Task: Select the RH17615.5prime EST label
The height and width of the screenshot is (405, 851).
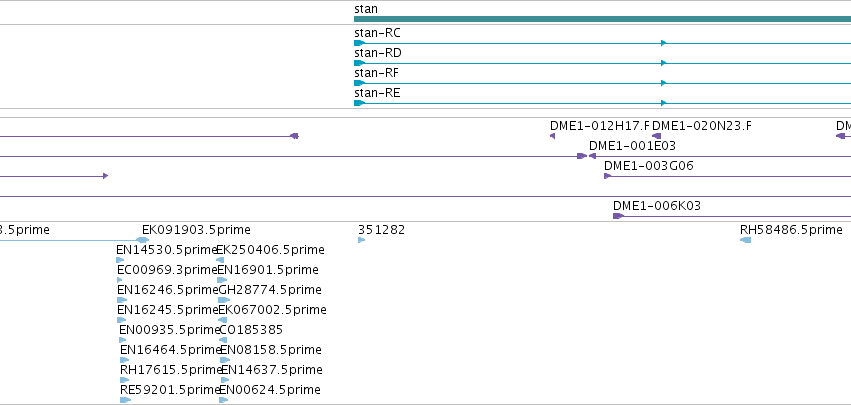Action: click(171, 370)
